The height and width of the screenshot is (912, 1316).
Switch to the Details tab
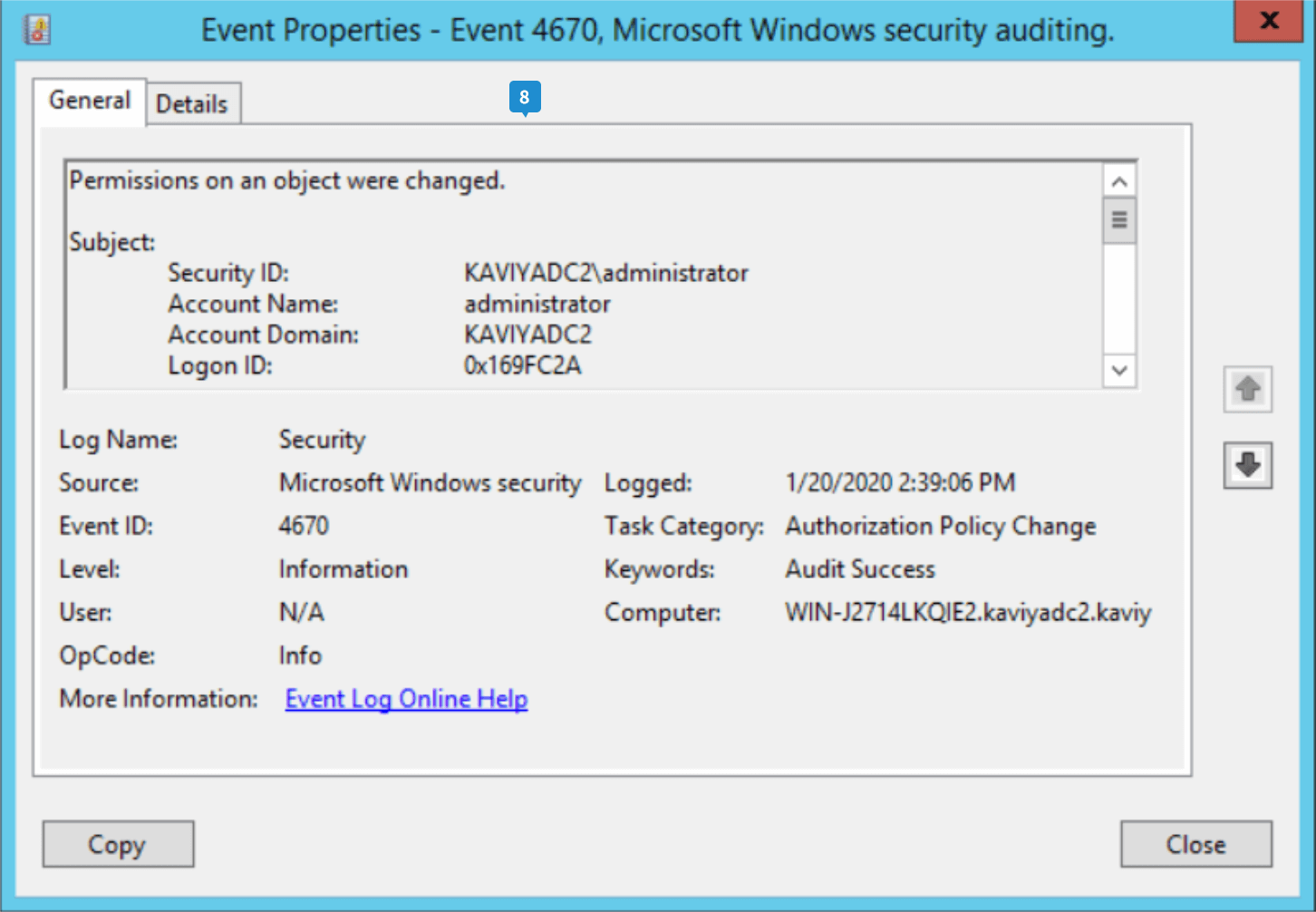click(x=192, y=104)
